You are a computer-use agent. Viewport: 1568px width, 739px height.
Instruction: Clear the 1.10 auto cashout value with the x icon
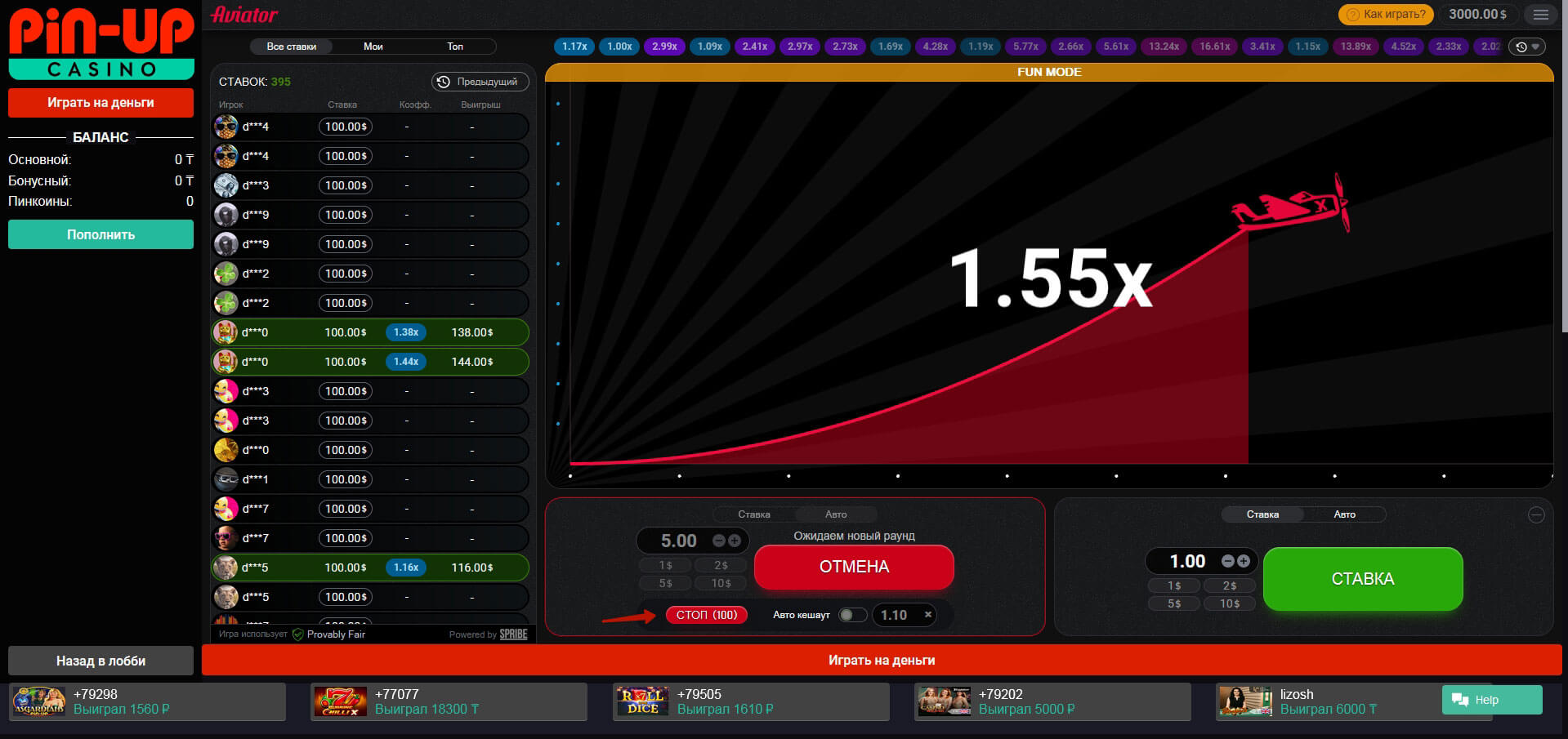(x=928, y=615)
